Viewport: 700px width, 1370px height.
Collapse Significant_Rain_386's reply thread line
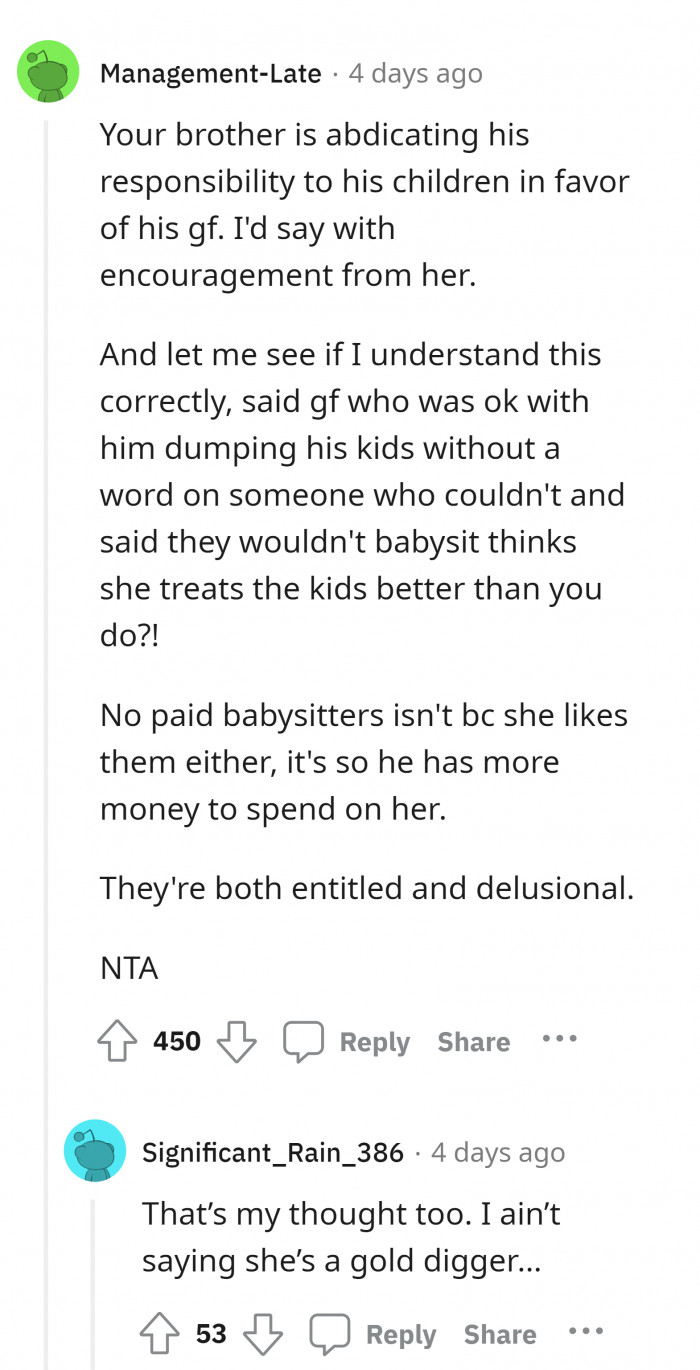pyautogui.click(x=94, y=1280)
